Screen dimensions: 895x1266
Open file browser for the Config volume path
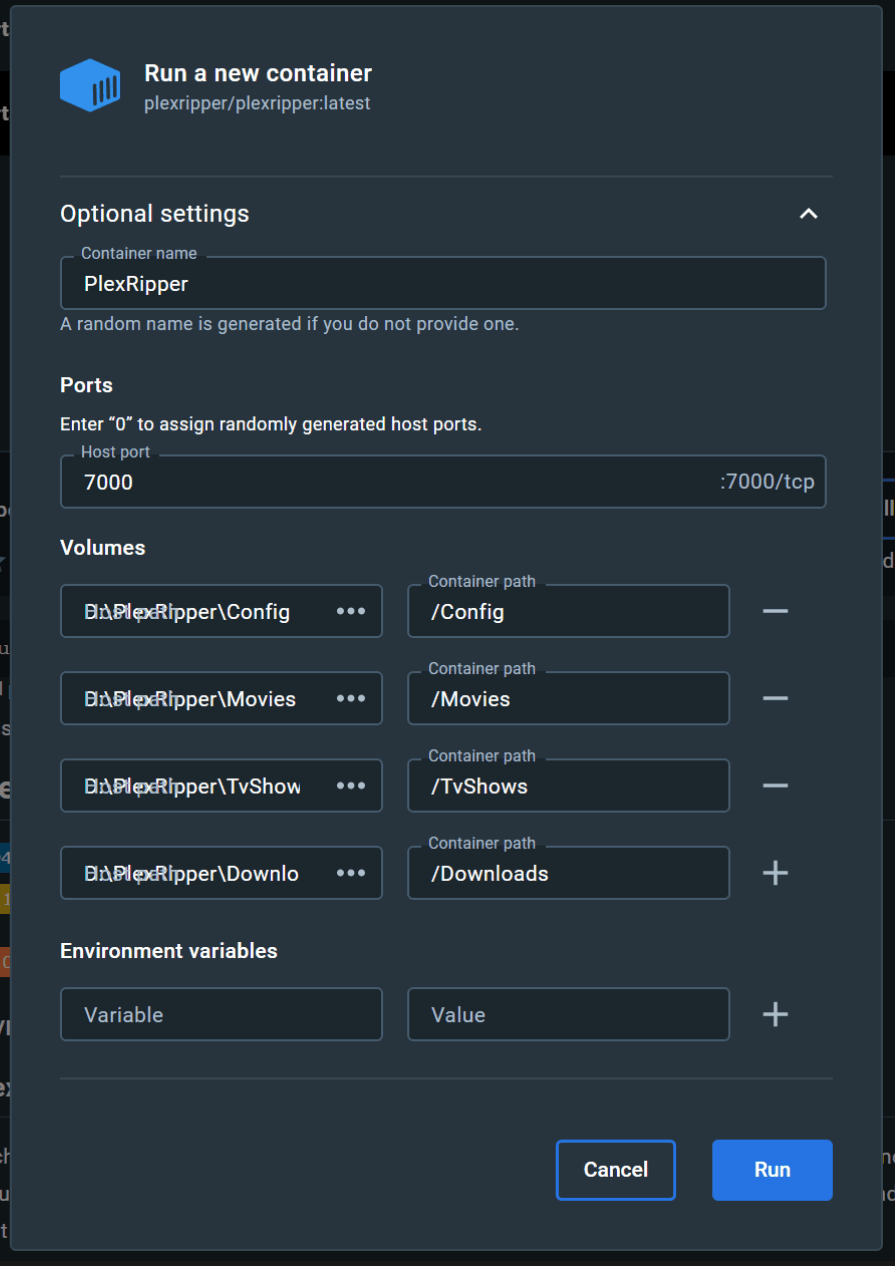click(x=351, y=611)
